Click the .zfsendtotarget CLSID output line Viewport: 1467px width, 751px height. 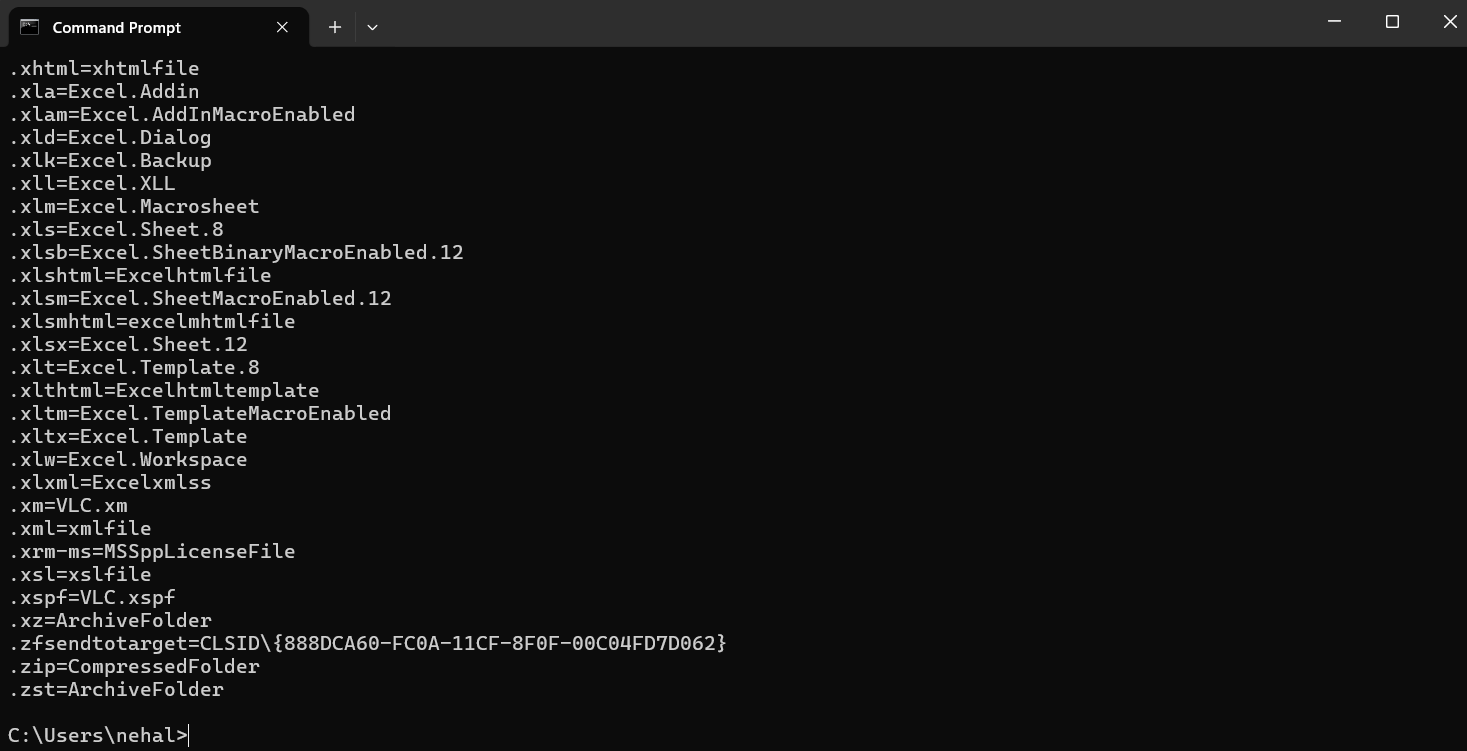tap(368, 643)
